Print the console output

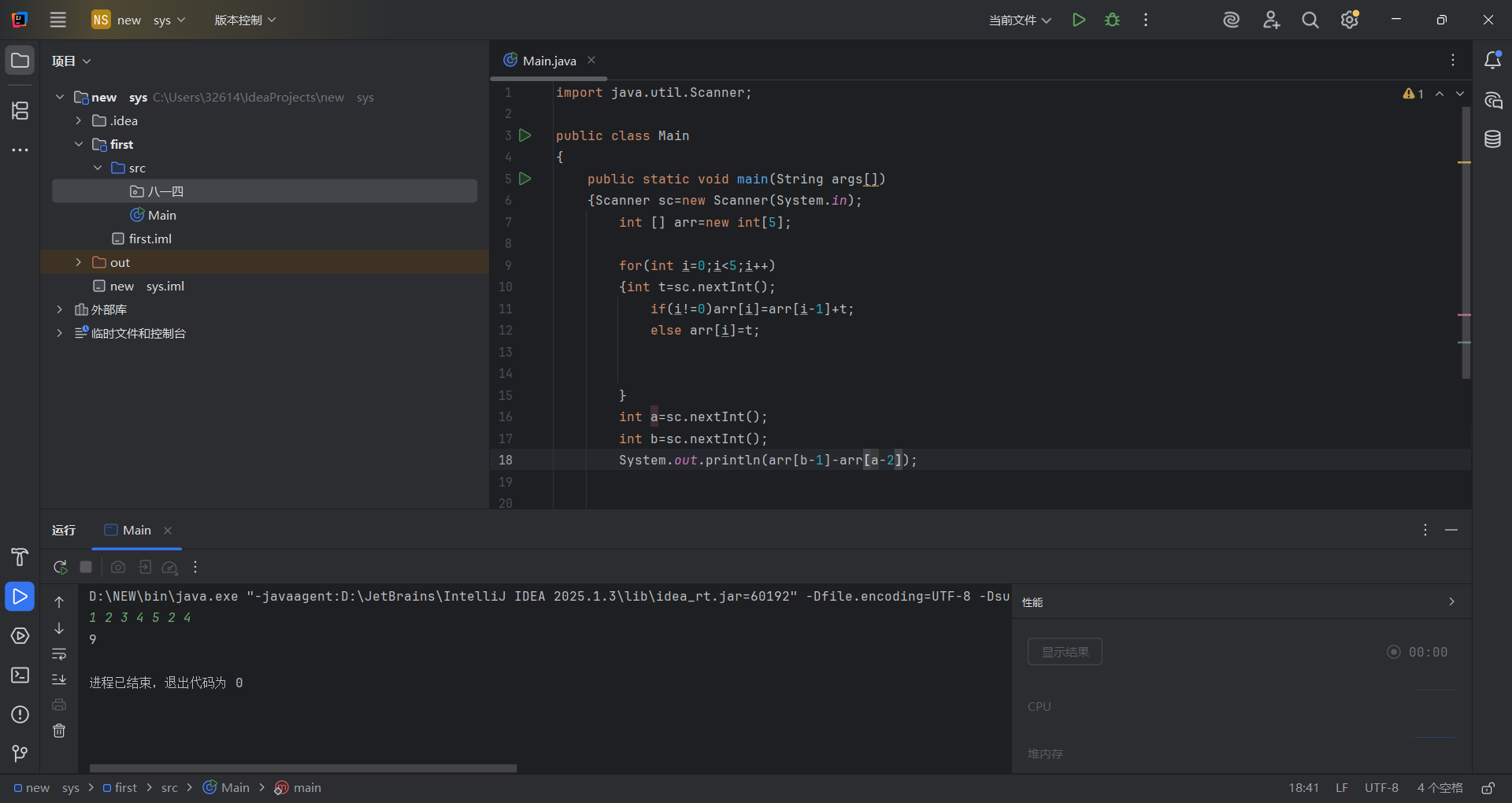click(59, 705)
